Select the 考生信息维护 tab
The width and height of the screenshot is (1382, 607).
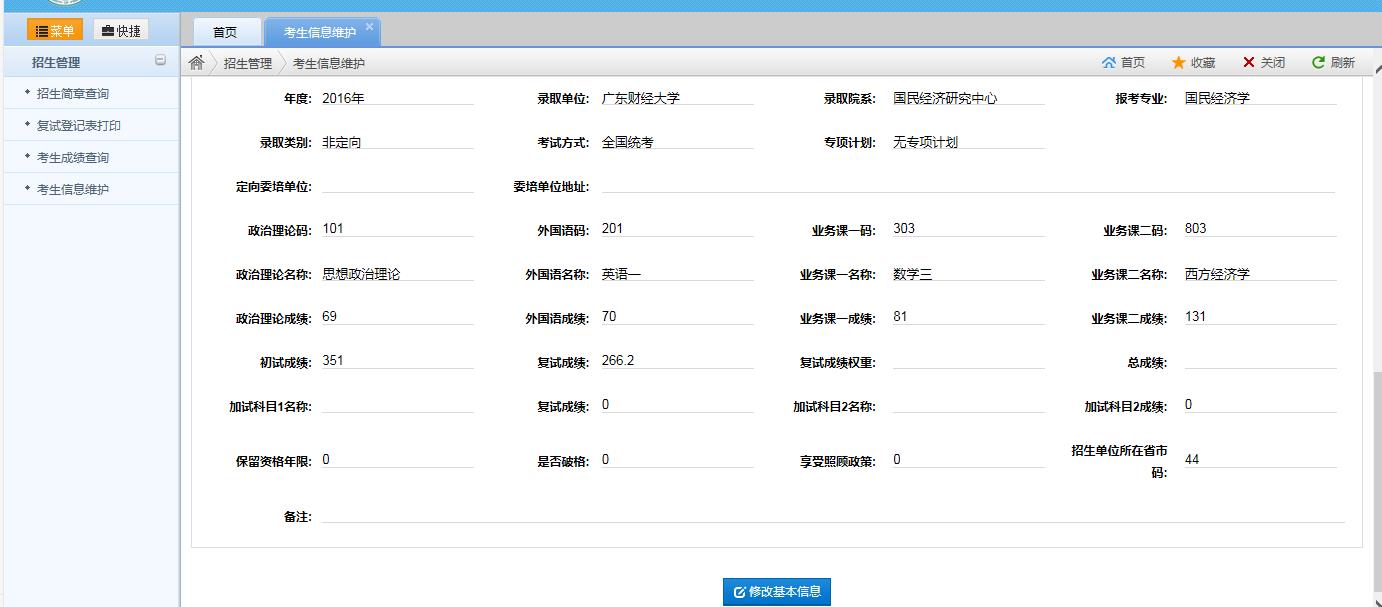coord(319,32)
